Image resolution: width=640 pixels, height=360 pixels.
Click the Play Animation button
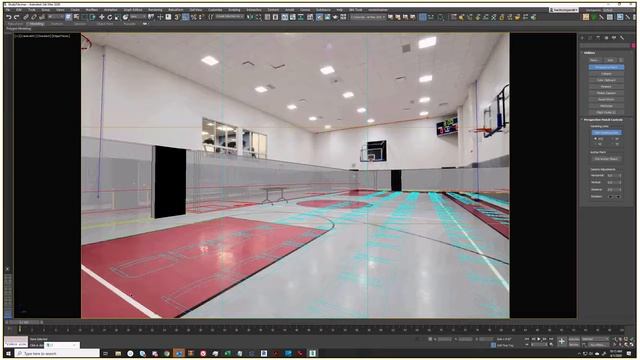point(538,339)
